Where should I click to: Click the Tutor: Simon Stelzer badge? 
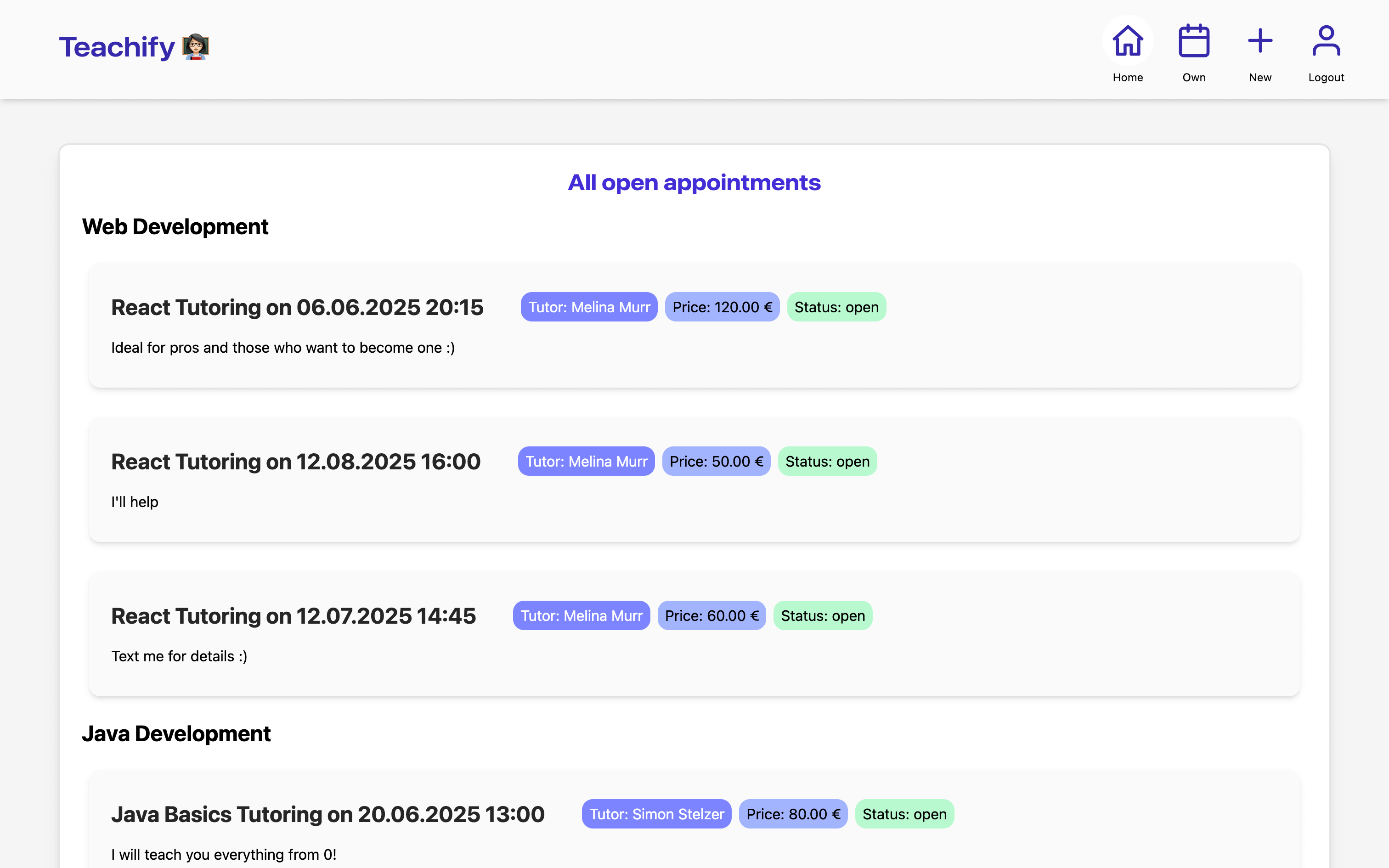pos(656,814)
